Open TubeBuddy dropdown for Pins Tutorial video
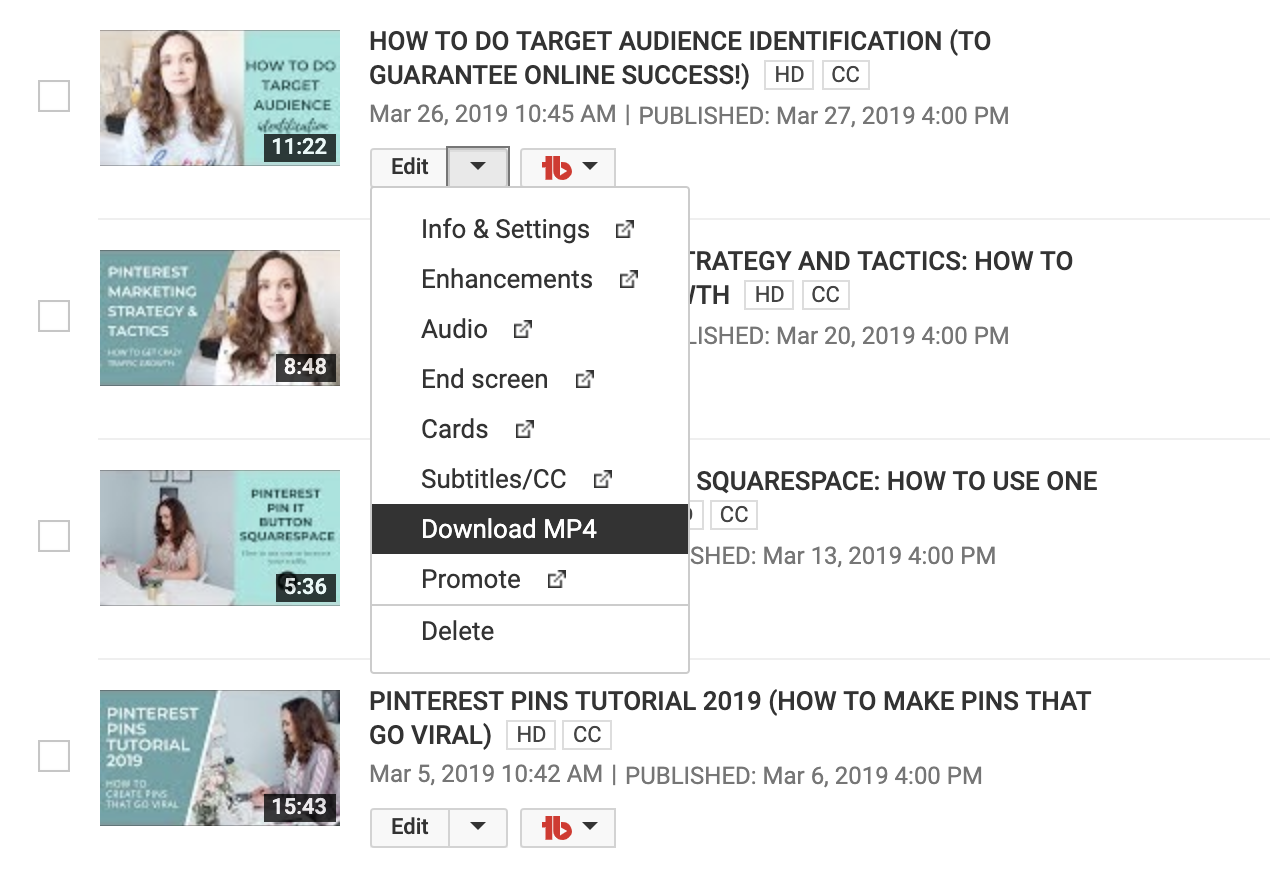 click(568, 828)
